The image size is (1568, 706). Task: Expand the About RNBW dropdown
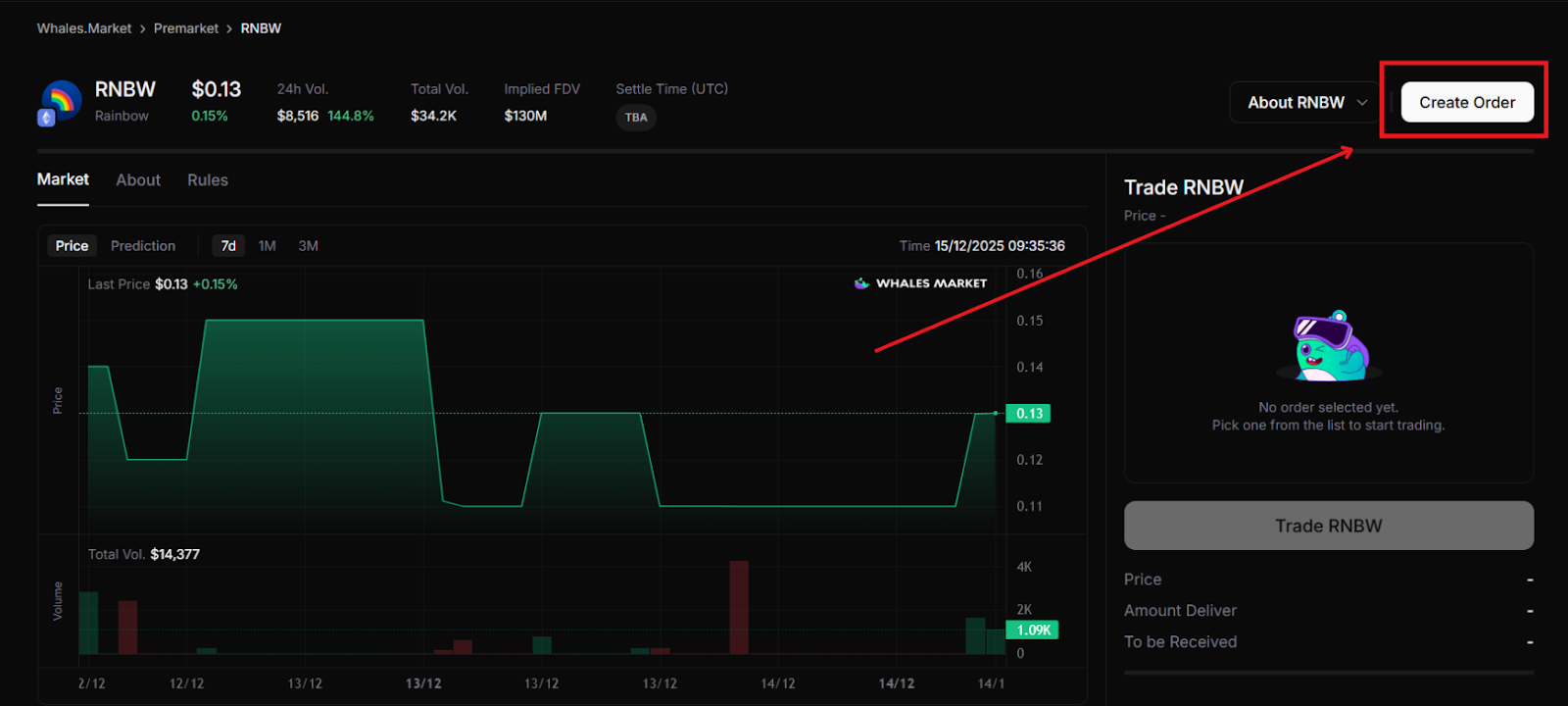point(1306,103)
